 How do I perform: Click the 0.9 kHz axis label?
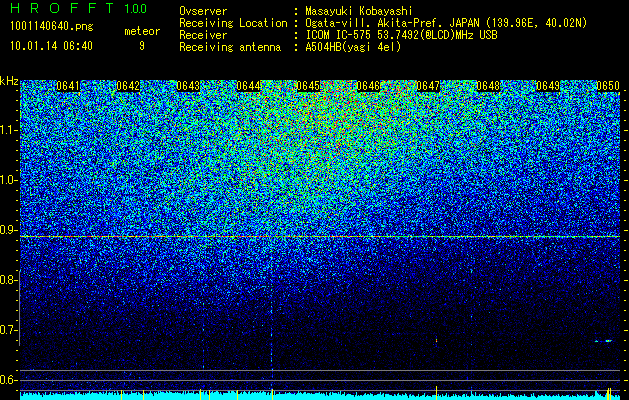tap(8, 230)
